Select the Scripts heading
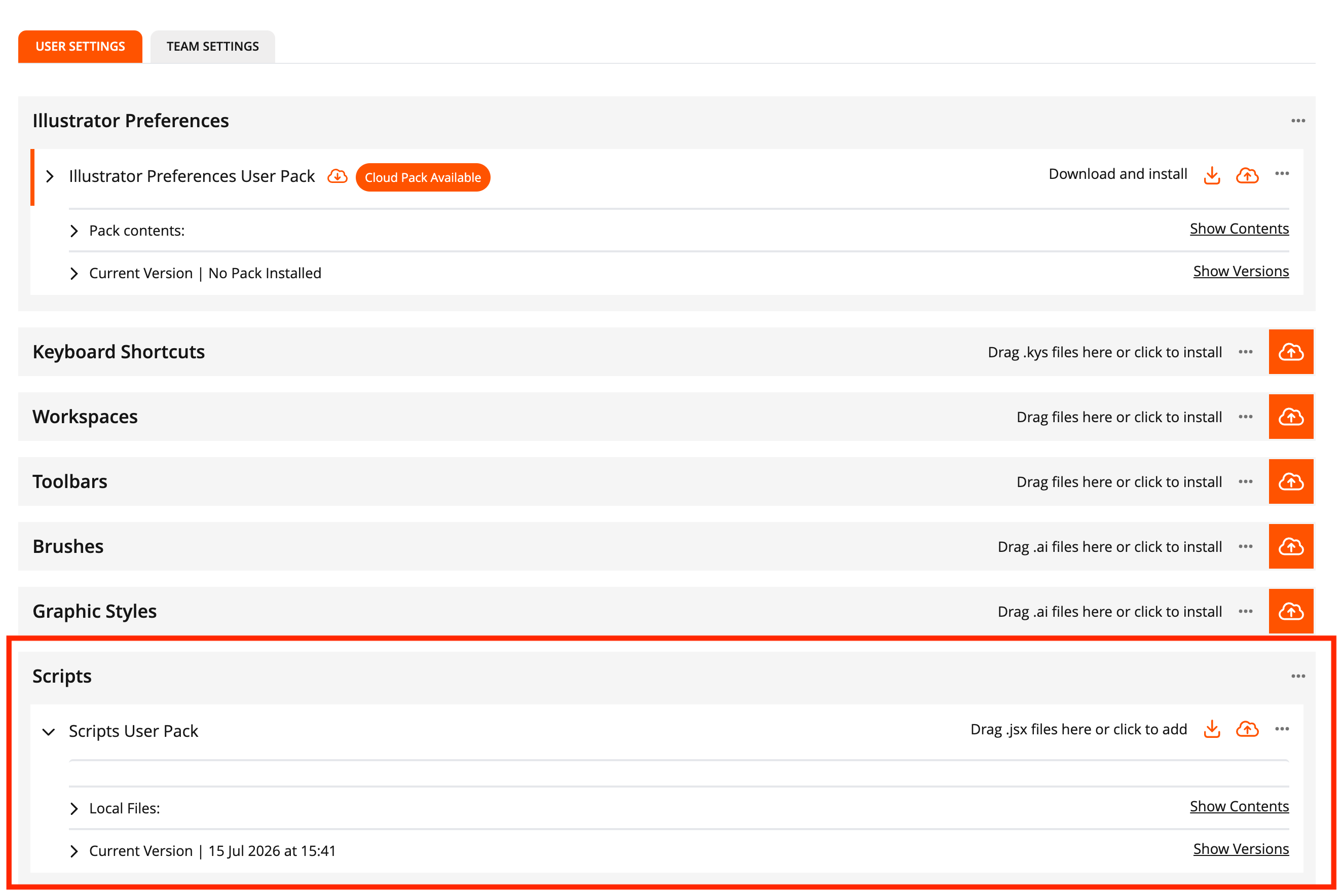1342x896 pixels. pos(62,677)
